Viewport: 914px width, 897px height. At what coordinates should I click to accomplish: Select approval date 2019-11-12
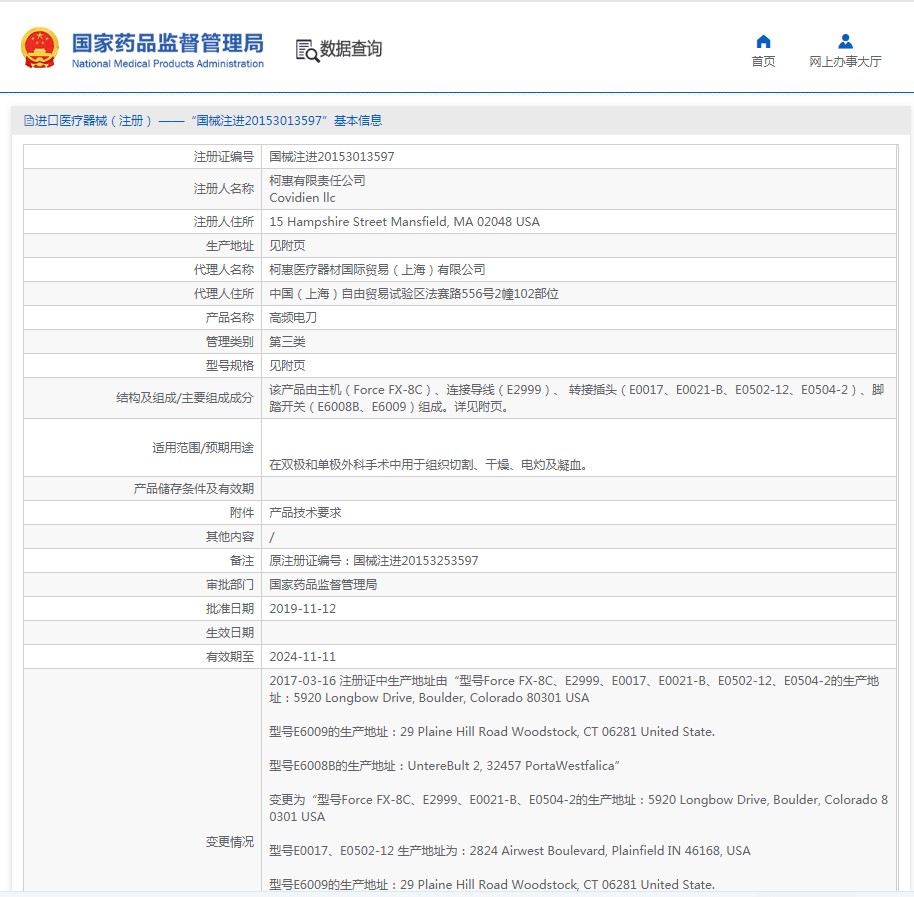point(303,608)
